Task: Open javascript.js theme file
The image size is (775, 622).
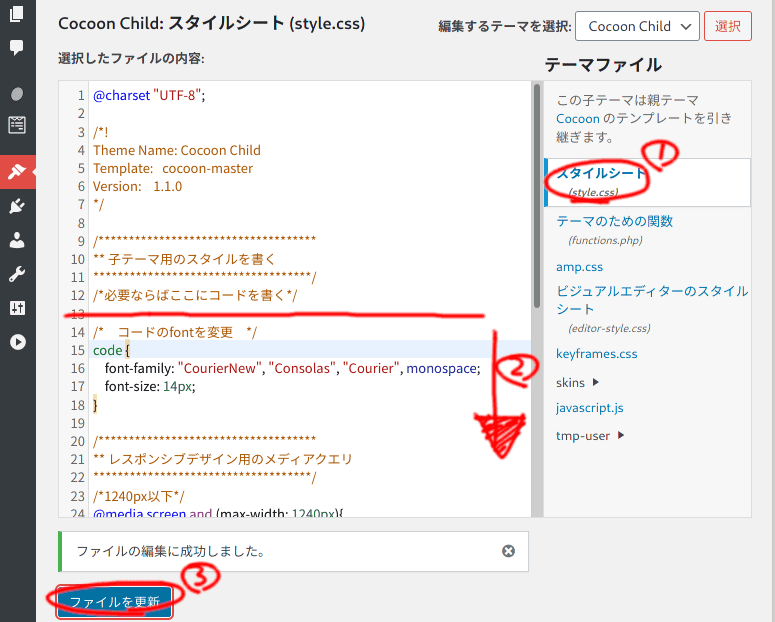Action: coord(589,408)
